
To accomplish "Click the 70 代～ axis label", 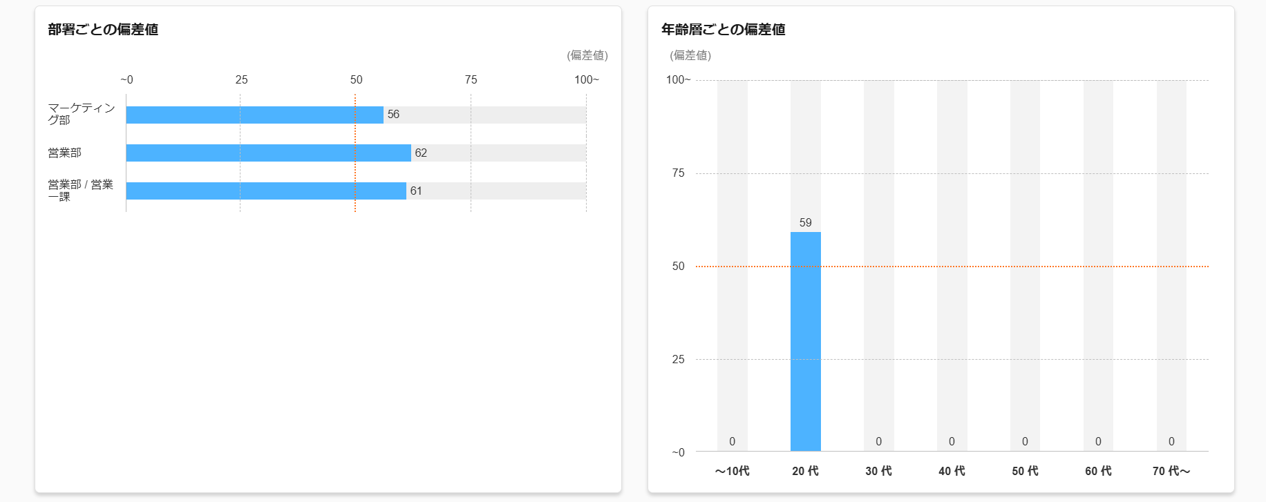I will 1171,471.
